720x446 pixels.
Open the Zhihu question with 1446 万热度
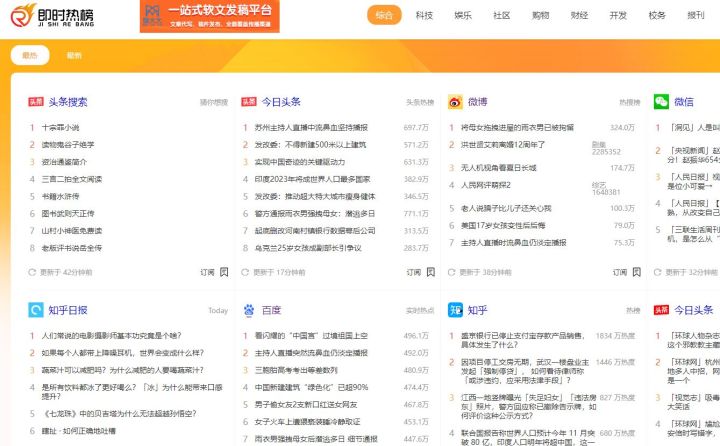(525, 371)
